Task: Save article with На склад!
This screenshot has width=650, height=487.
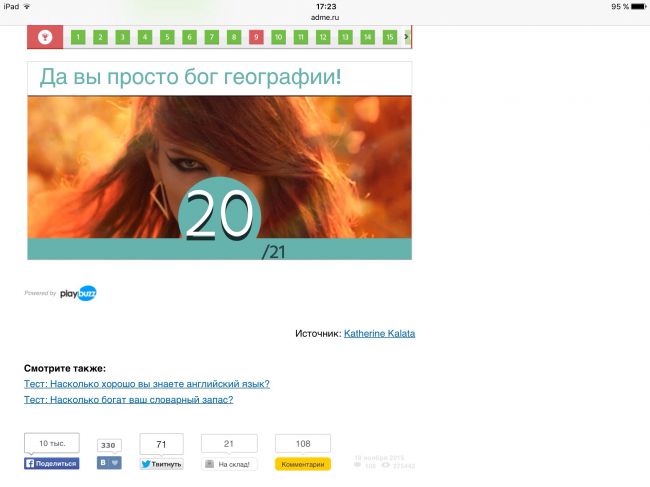Action: (229, 464)
